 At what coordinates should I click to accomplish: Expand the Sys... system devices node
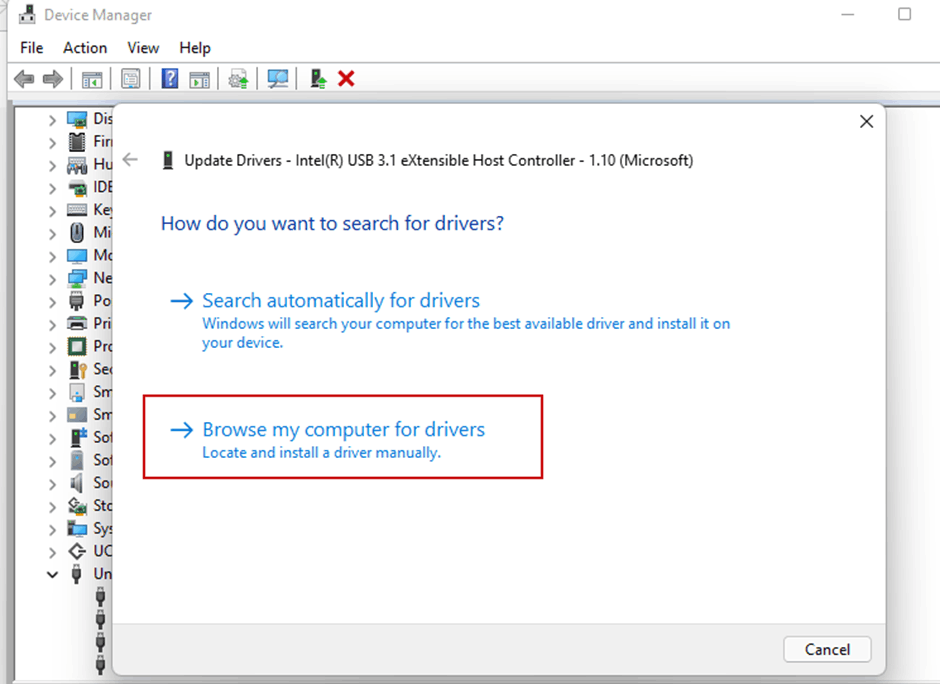(52, 530)
